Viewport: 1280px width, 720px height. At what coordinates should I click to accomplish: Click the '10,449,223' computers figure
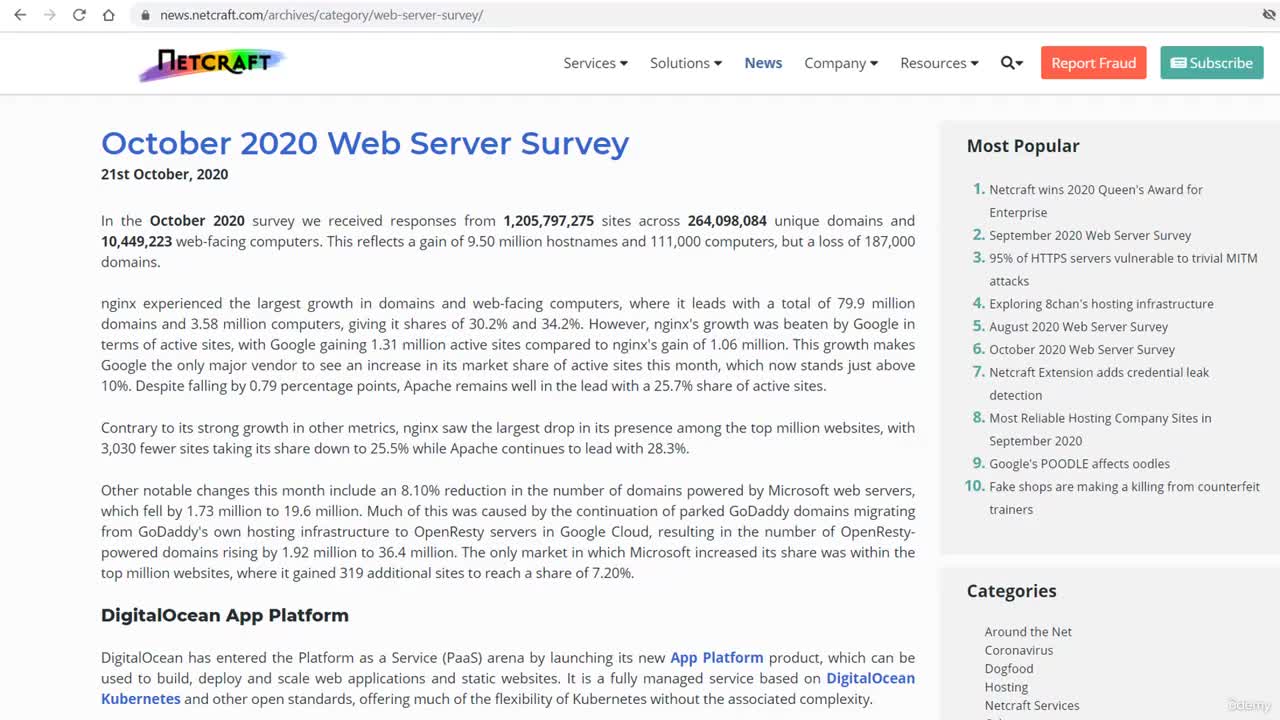(x=137, y=242)
